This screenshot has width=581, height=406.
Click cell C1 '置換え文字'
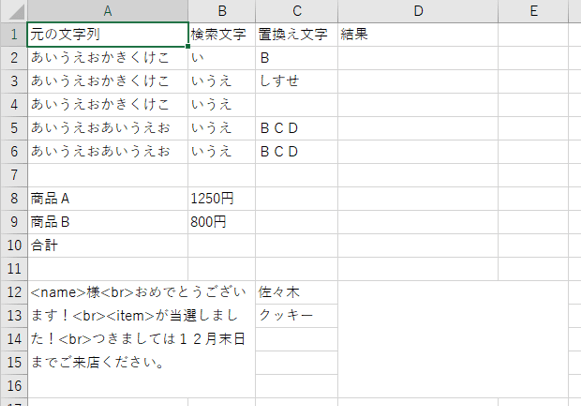pos(297,34)
